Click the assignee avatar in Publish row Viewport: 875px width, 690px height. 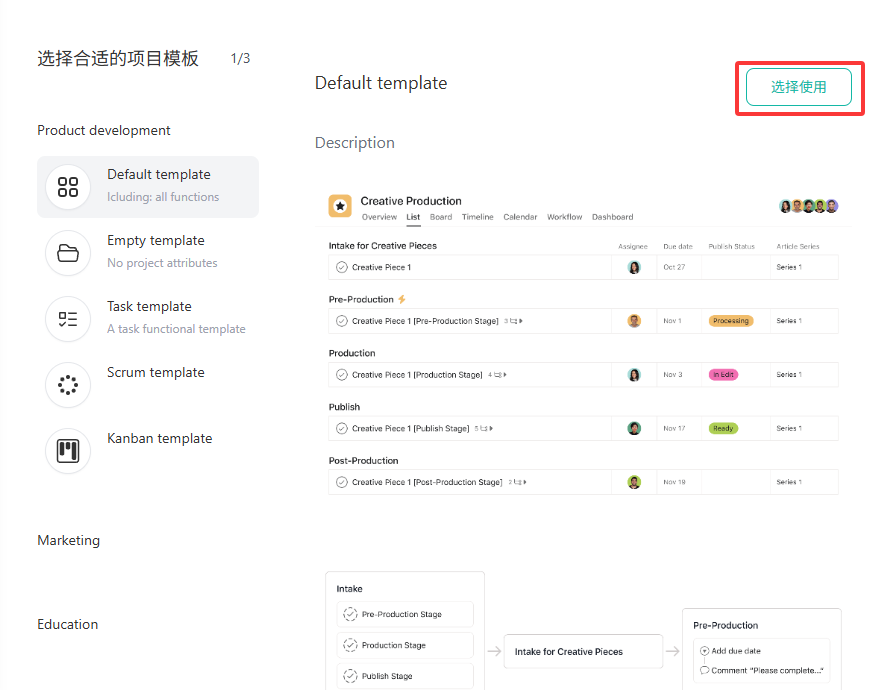pyautogui.click(x=634, y=428)
